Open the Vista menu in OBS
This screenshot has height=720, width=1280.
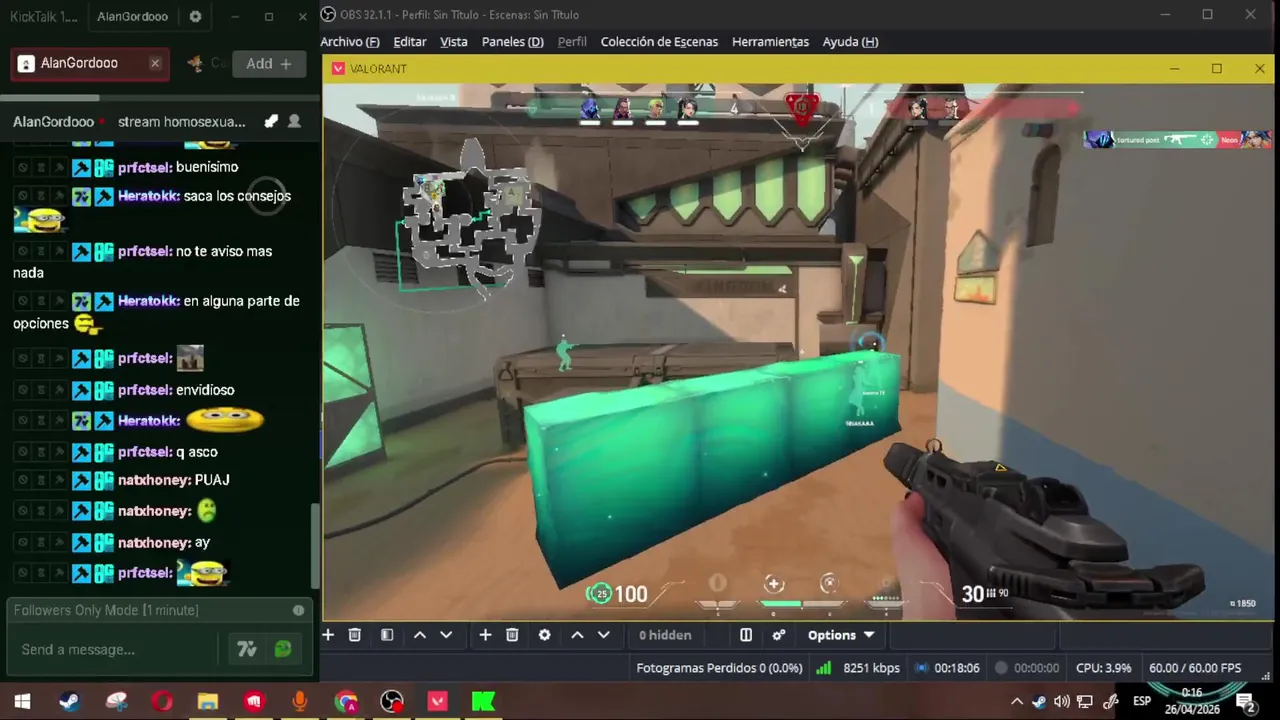[454, 42]
